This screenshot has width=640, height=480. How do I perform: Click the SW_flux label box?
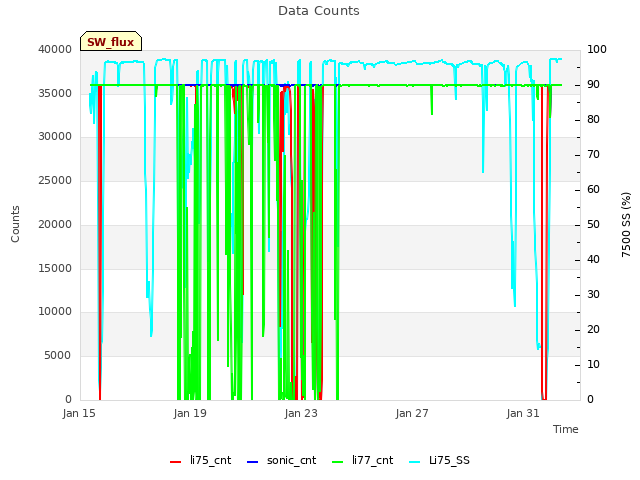tap(111, 41)
